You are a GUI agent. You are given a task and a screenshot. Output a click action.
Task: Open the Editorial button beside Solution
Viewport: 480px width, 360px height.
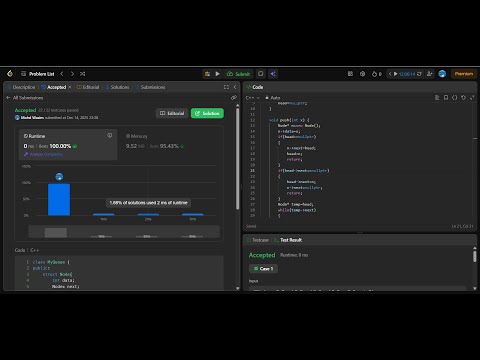172,113
